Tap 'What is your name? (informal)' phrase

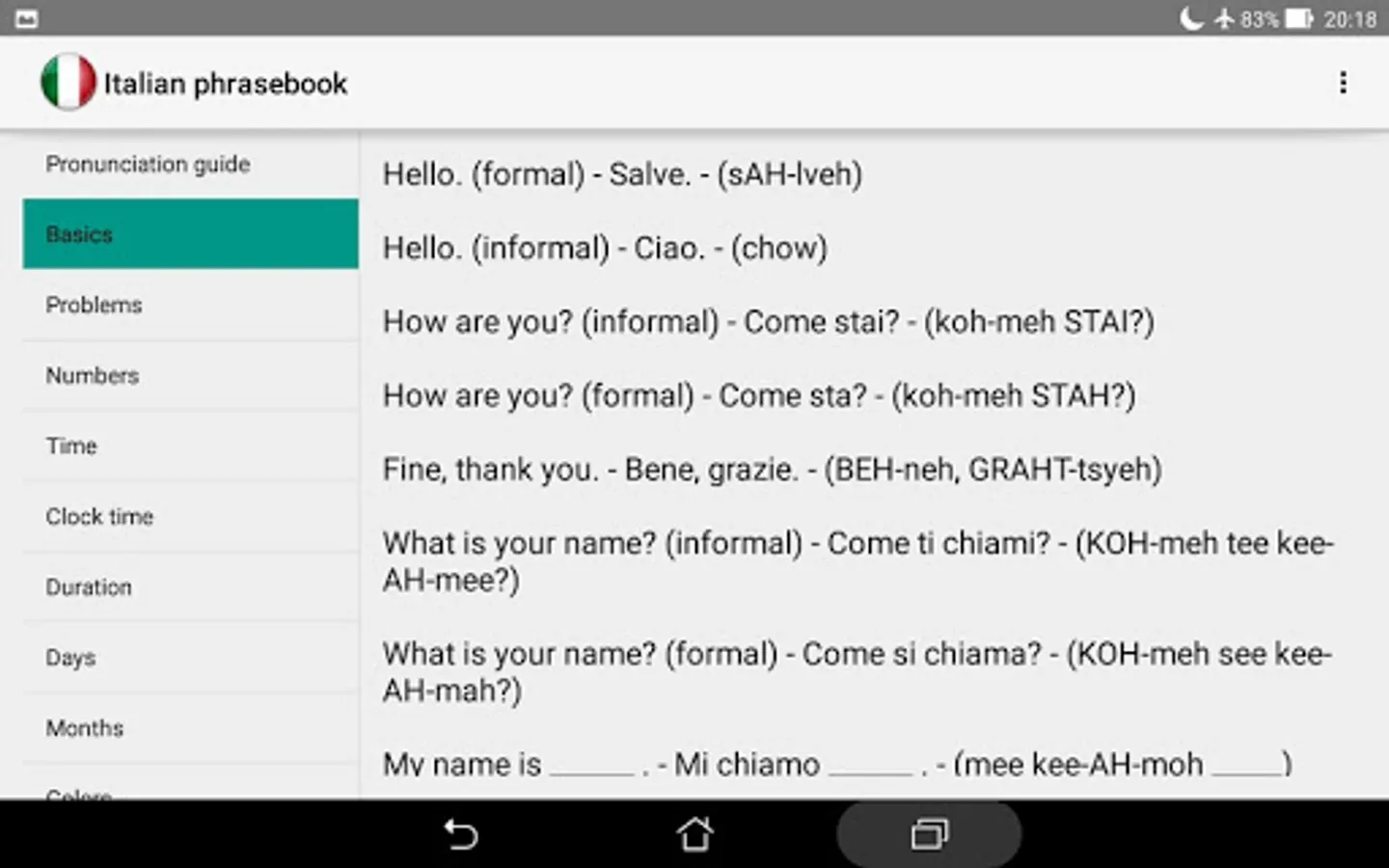pos(858,561)
